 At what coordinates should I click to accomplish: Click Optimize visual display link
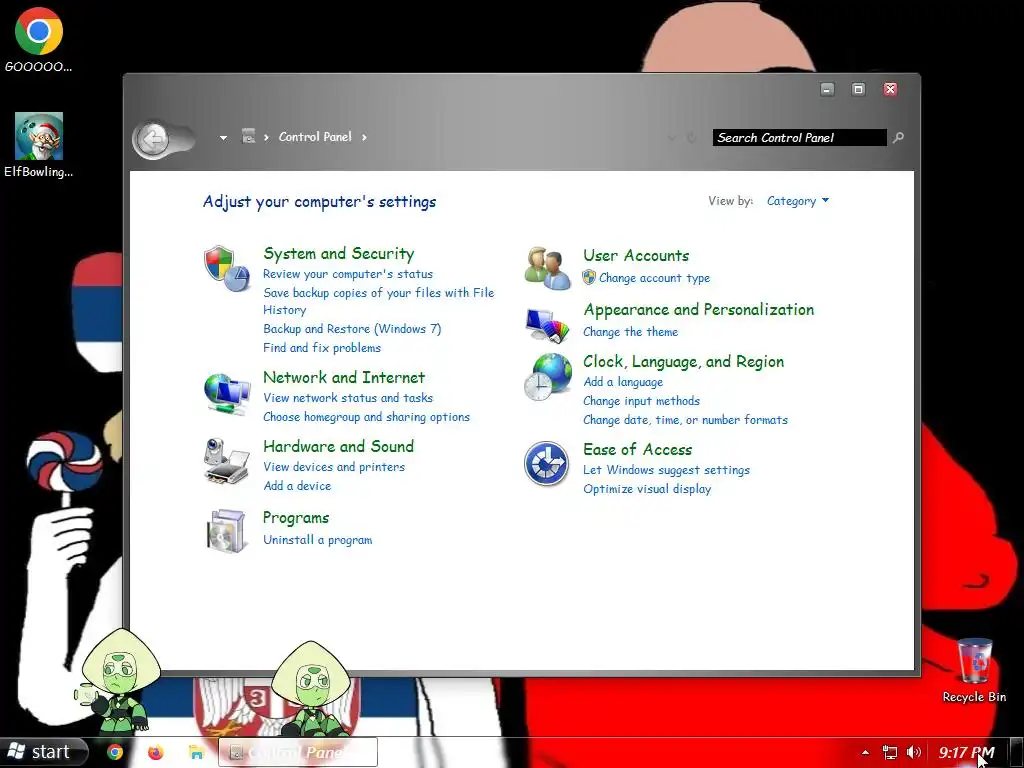point(647,488)
